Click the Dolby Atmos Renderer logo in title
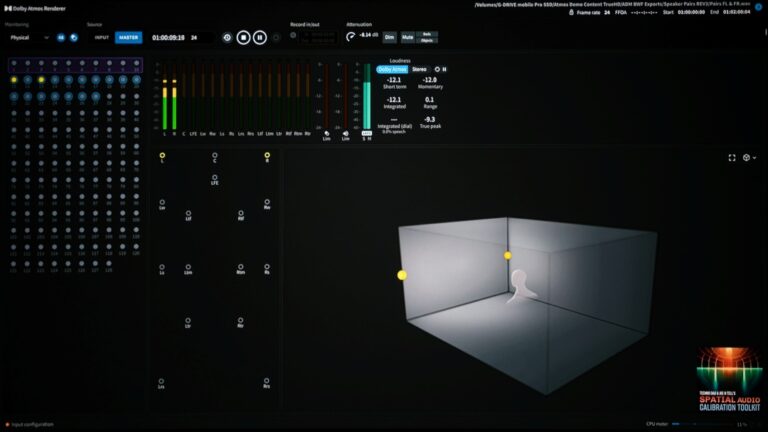This screenshot has height=432, width=768. pyautogui.click(x=7, y=8)
